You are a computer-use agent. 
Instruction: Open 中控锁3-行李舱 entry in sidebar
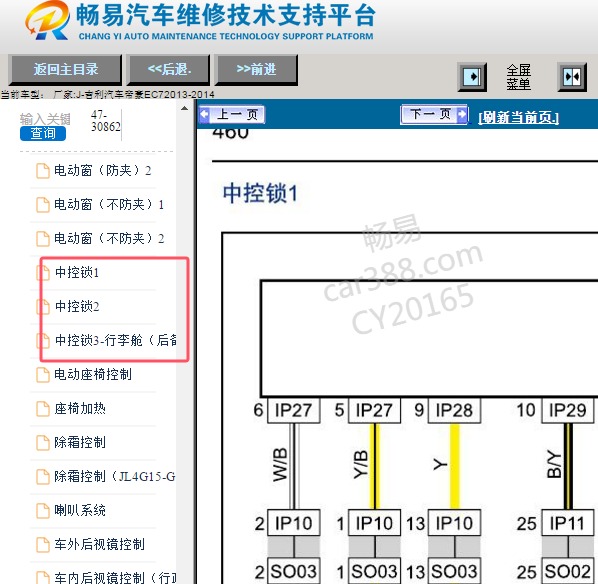116,340
